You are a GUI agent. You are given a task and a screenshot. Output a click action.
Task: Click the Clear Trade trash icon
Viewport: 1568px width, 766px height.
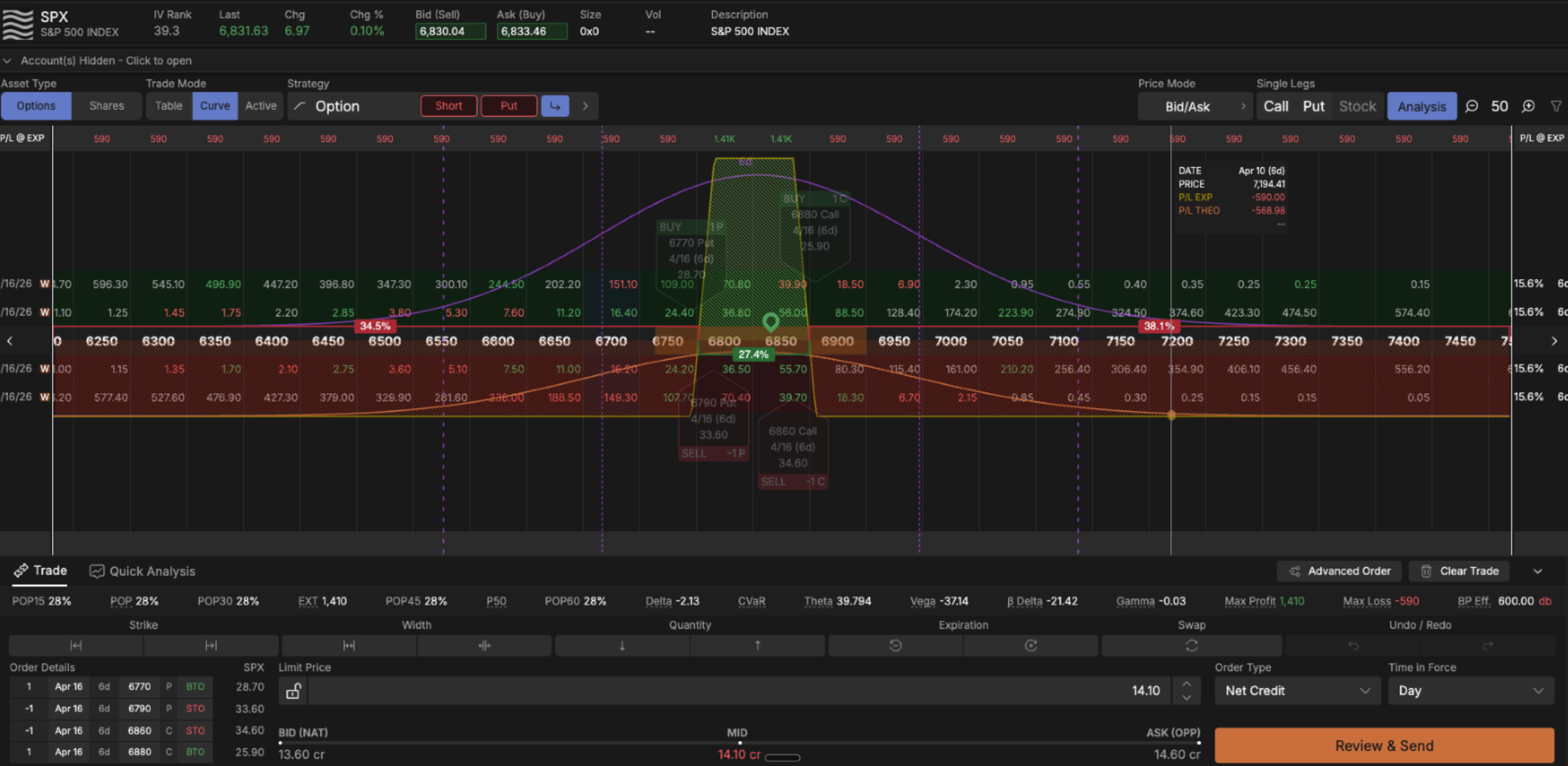coord(1425,571)
